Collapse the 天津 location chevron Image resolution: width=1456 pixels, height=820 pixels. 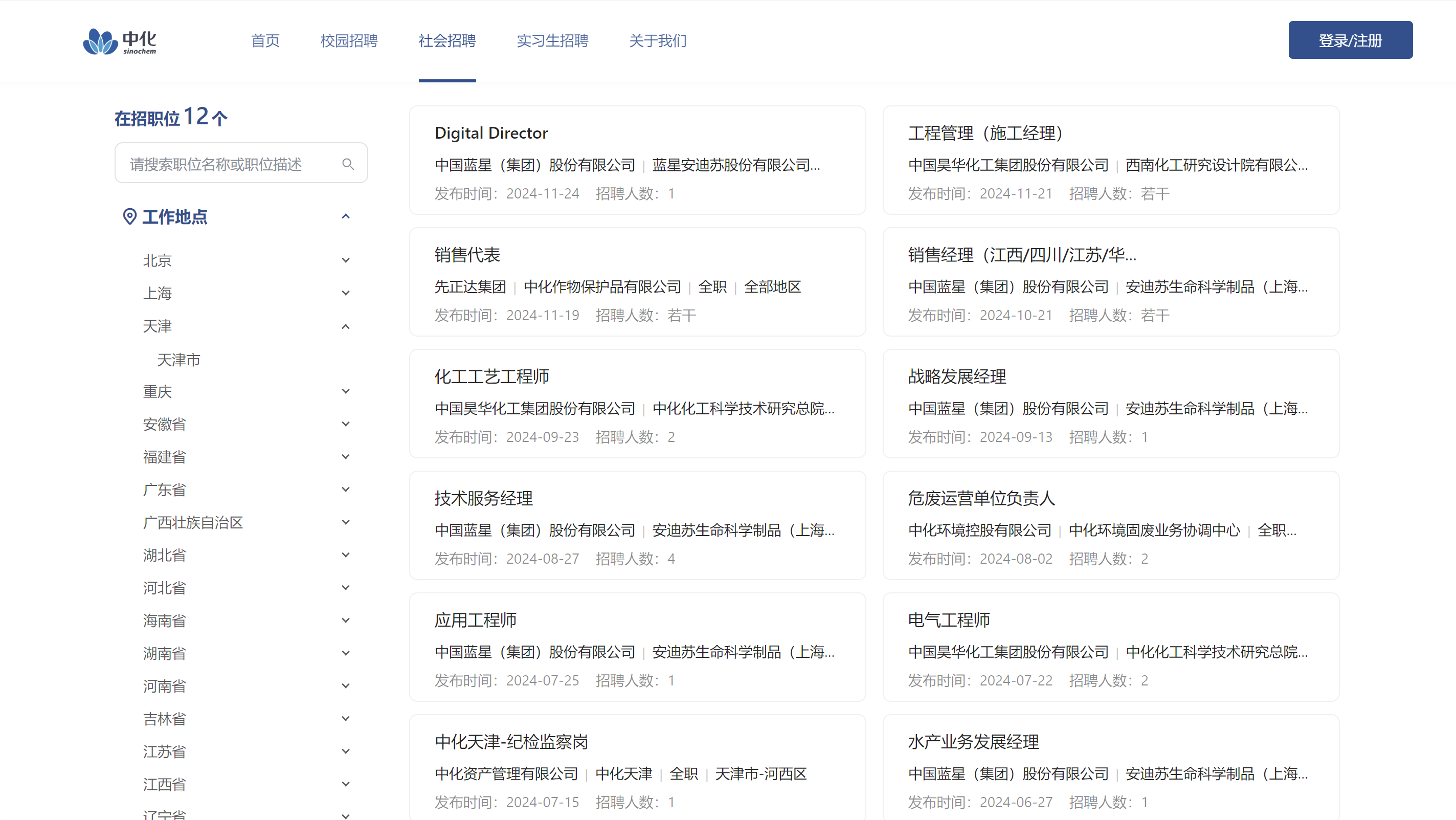pyautogui.click(x=346, y=326)
